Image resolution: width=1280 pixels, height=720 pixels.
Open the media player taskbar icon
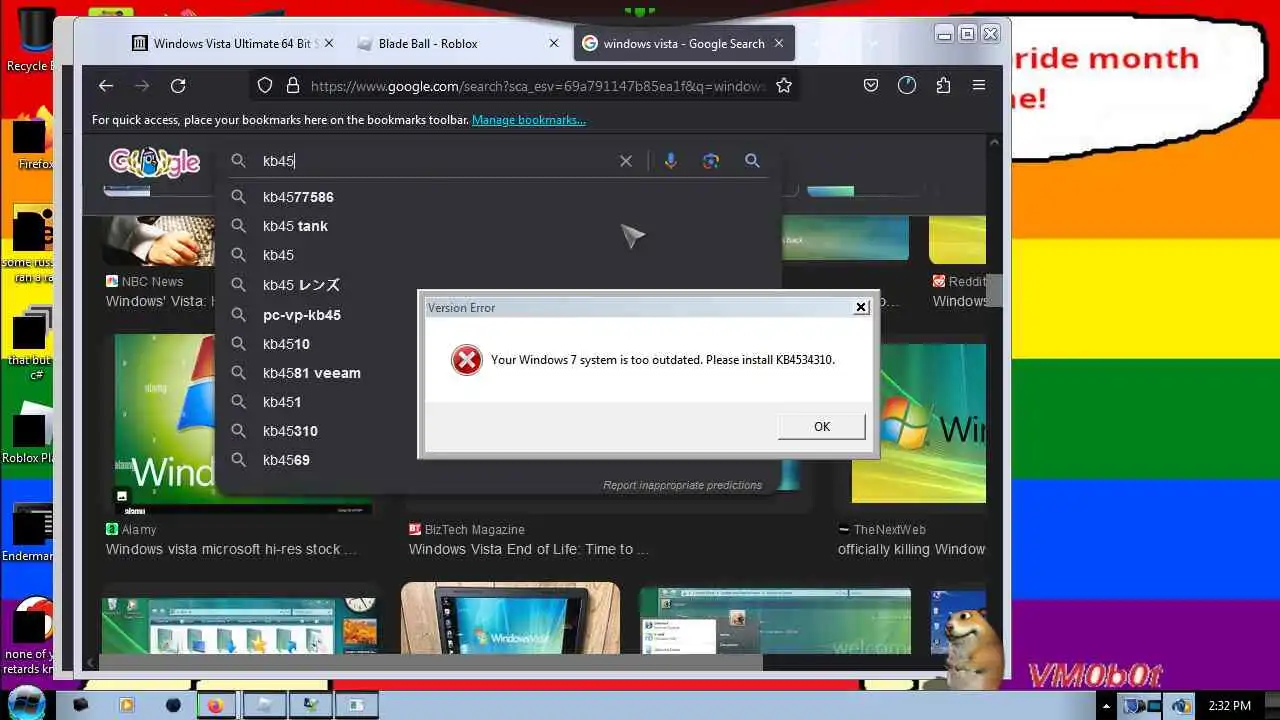(x=127, y=705)
